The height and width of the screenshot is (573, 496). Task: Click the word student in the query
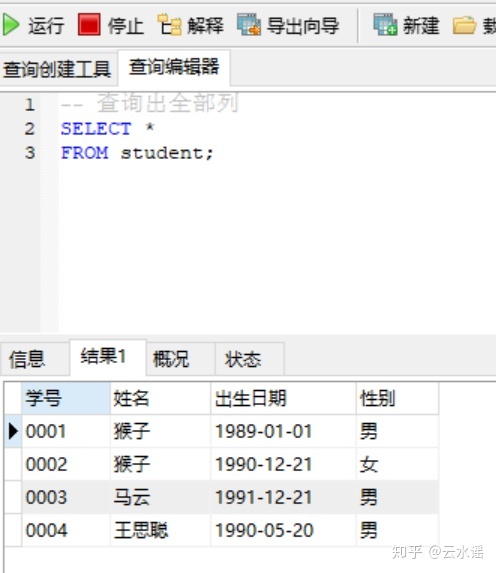pyautogui.click(x=162, y=153)
